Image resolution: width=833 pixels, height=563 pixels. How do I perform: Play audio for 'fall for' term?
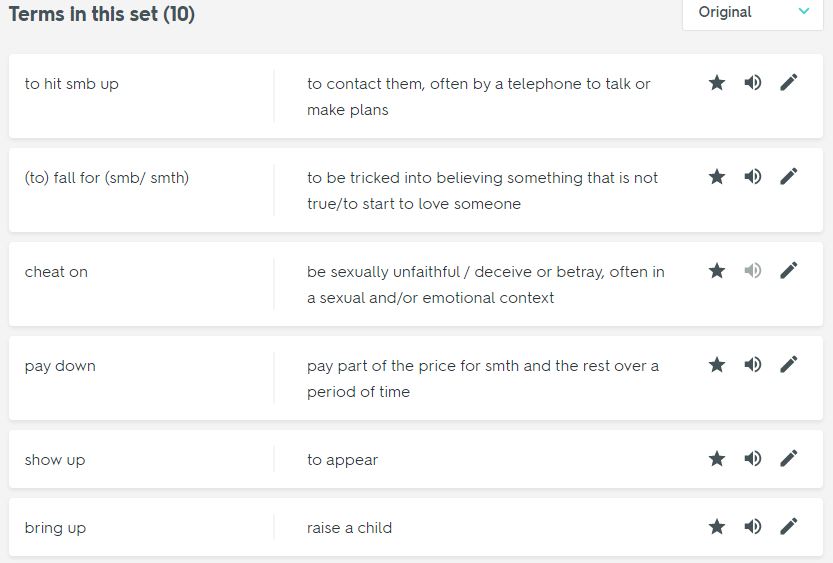tap(753, 176)
